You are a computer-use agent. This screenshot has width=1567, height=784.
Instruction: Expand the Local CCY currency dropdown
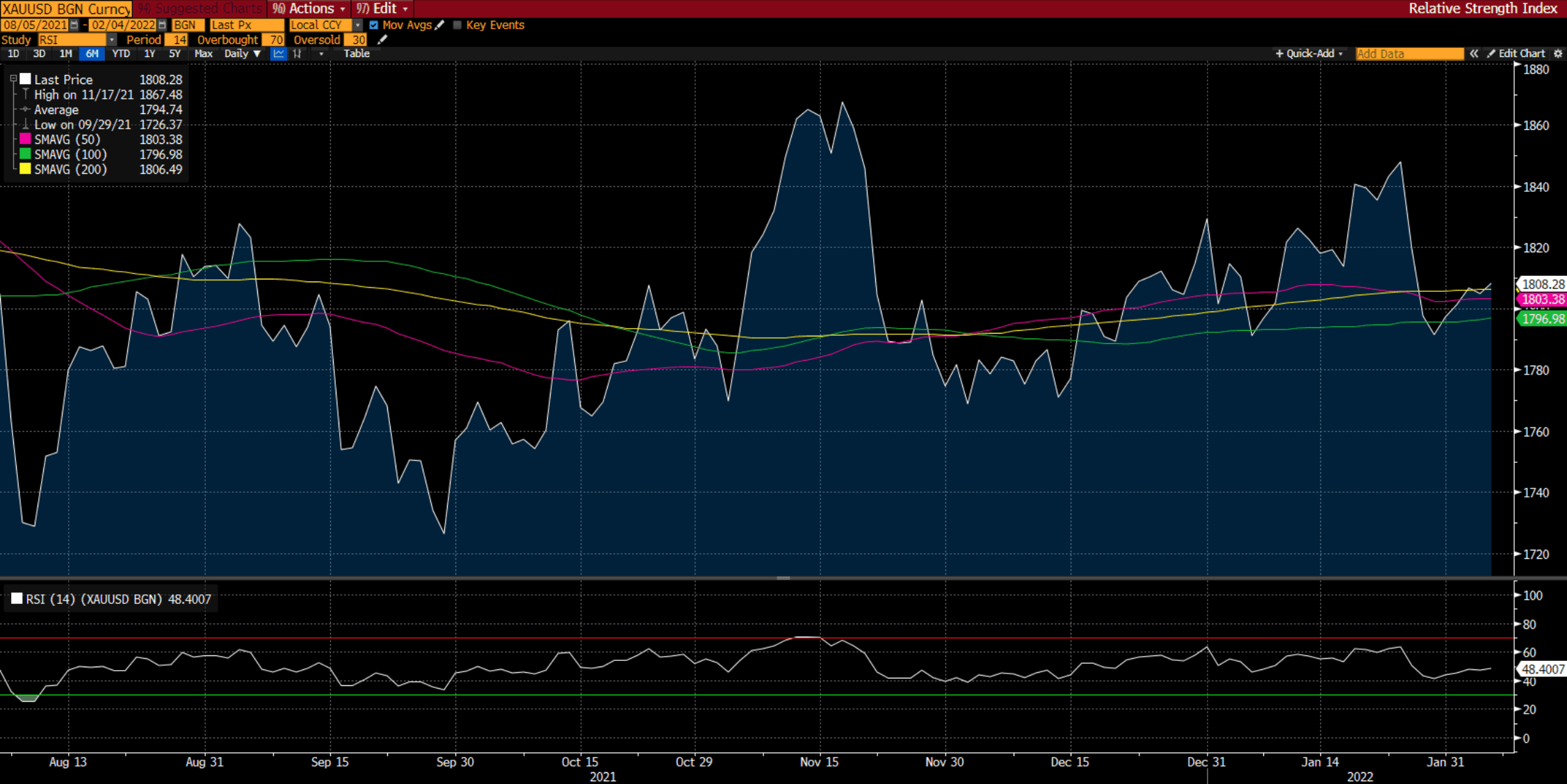coord(358,25)
